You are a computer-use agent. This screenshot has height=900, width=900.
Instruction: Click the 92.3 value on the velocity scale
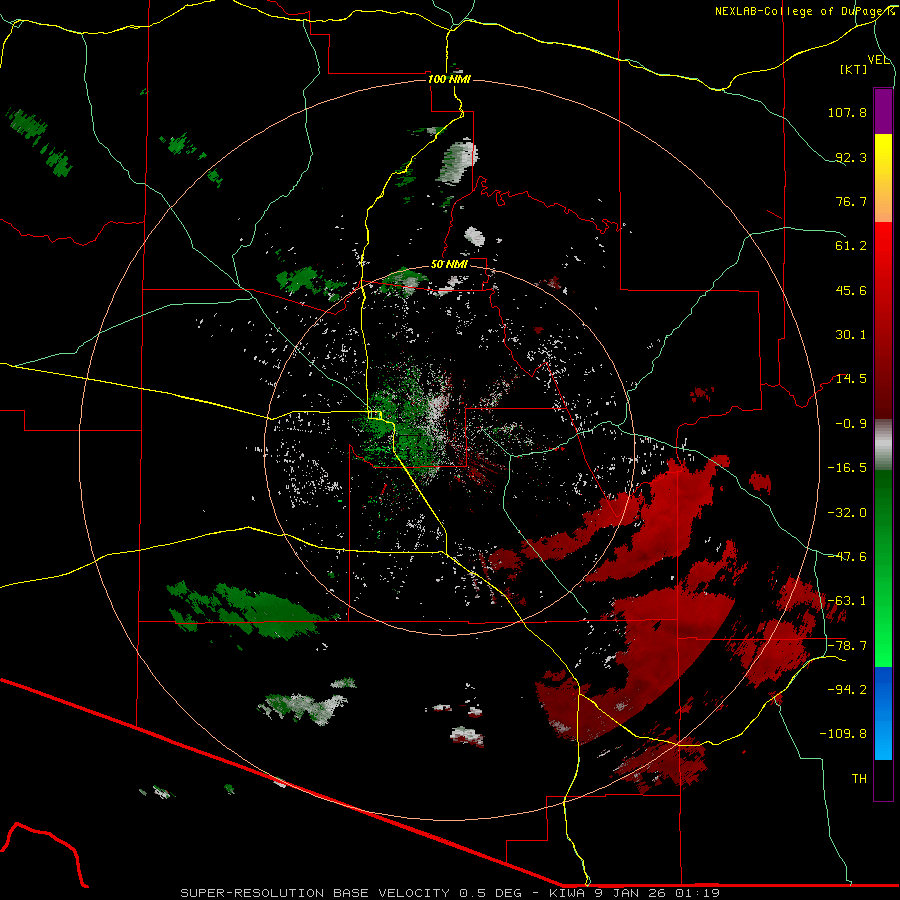(x=851, y=157)
